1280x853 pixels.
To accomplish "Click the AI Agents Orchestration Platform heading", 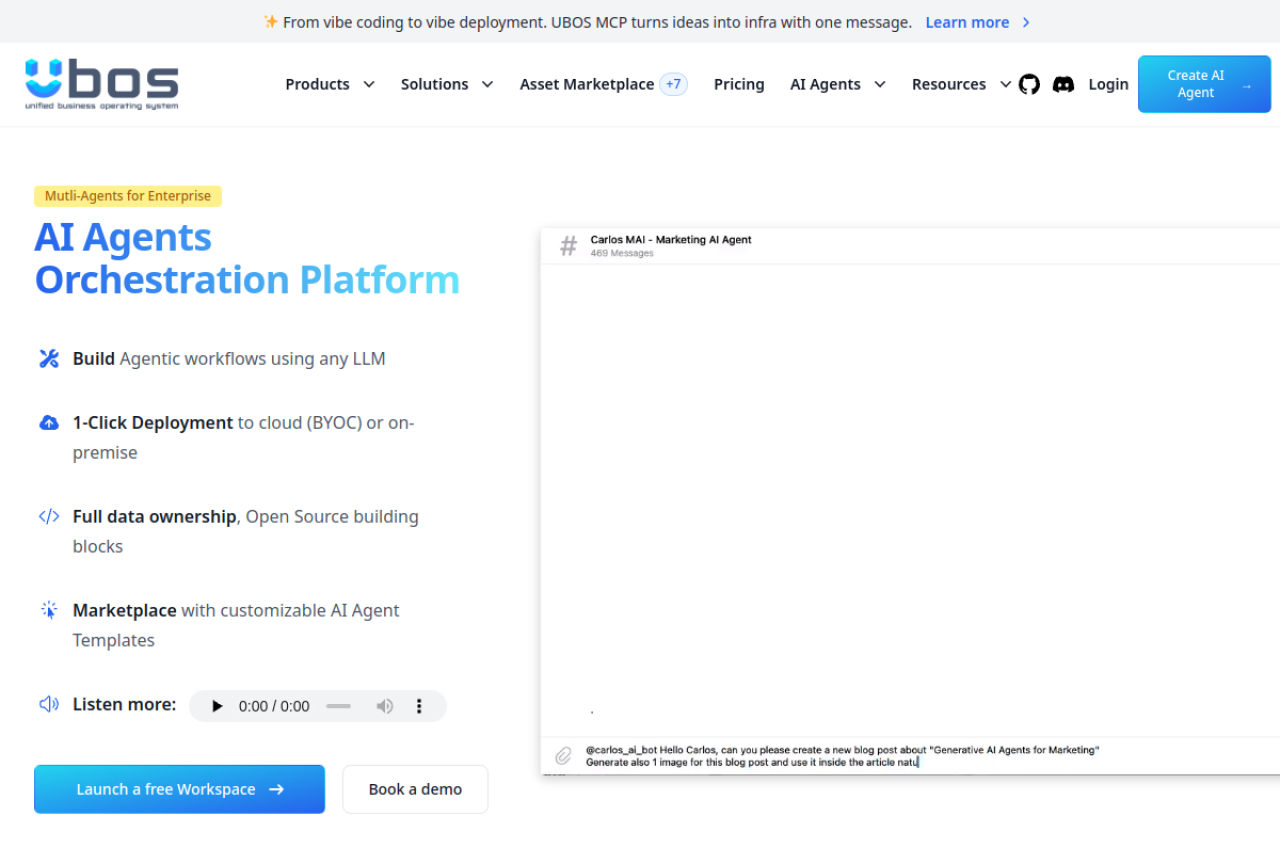I will click(247, 258).
